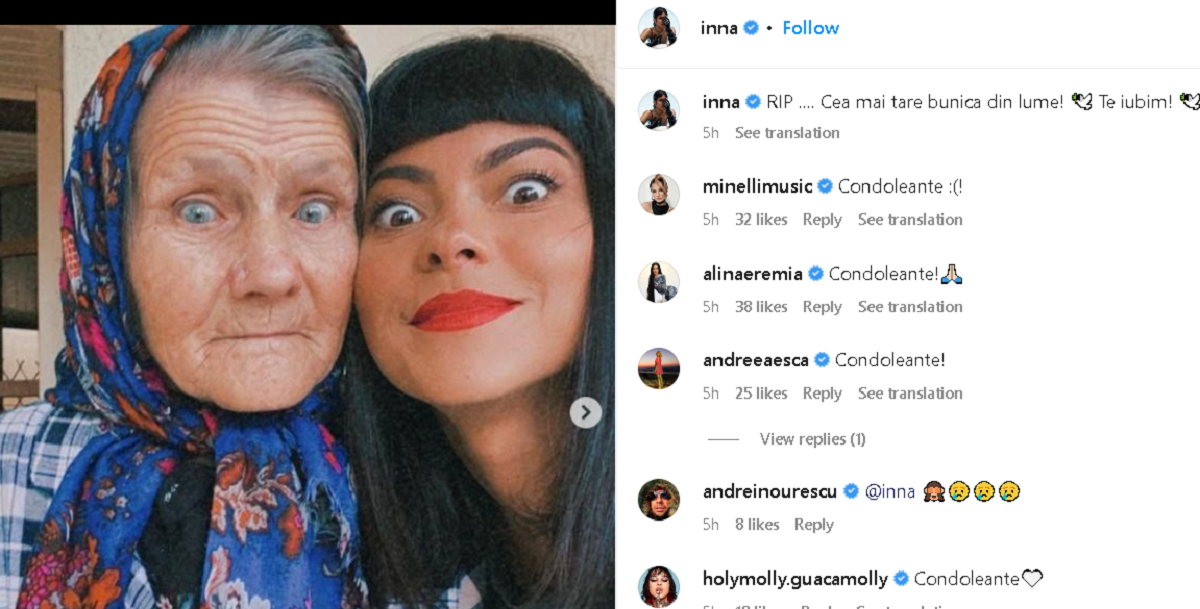The height and width of the screenshot is (609, 1200).
Task: Click alinaeremia's profile picture
Action: coord(659,282)
